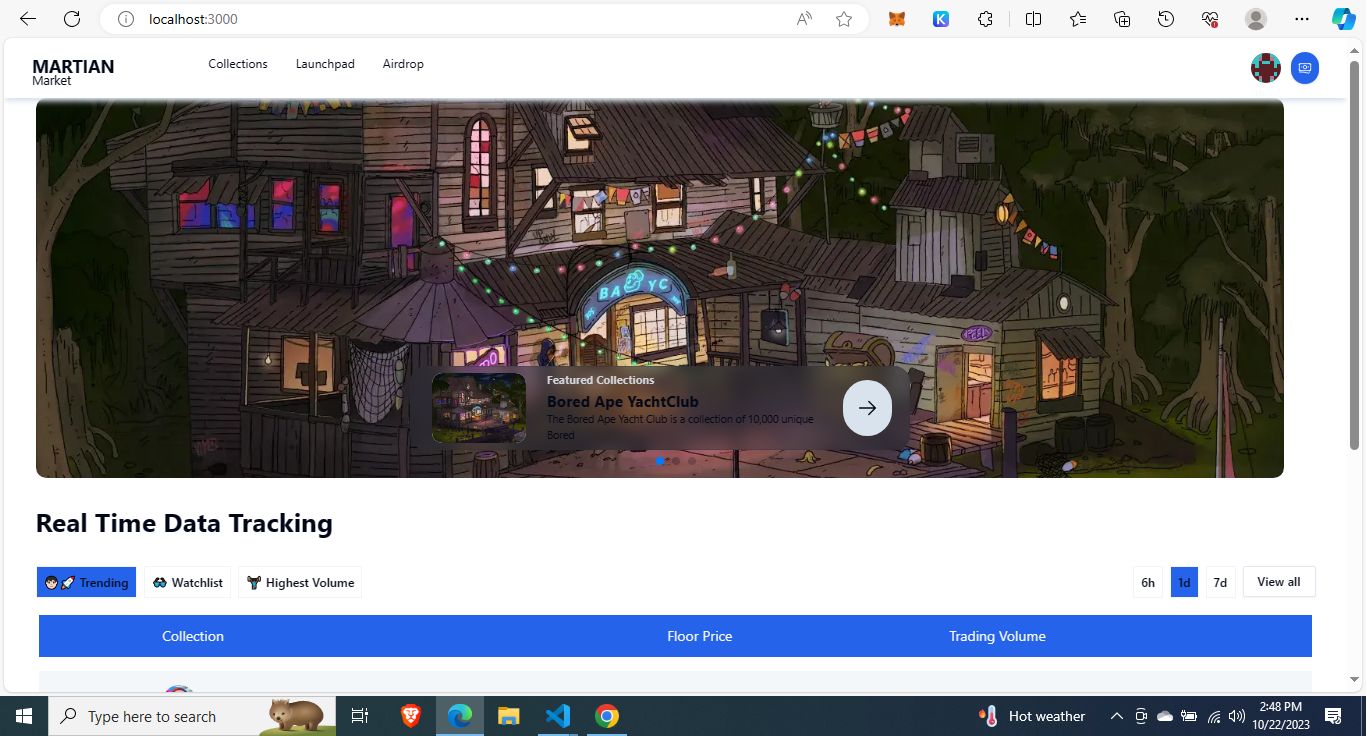The height and width of the screenshot is (736, 1366).
Task: Open the Windows Start menu
Action: (24, 716)
